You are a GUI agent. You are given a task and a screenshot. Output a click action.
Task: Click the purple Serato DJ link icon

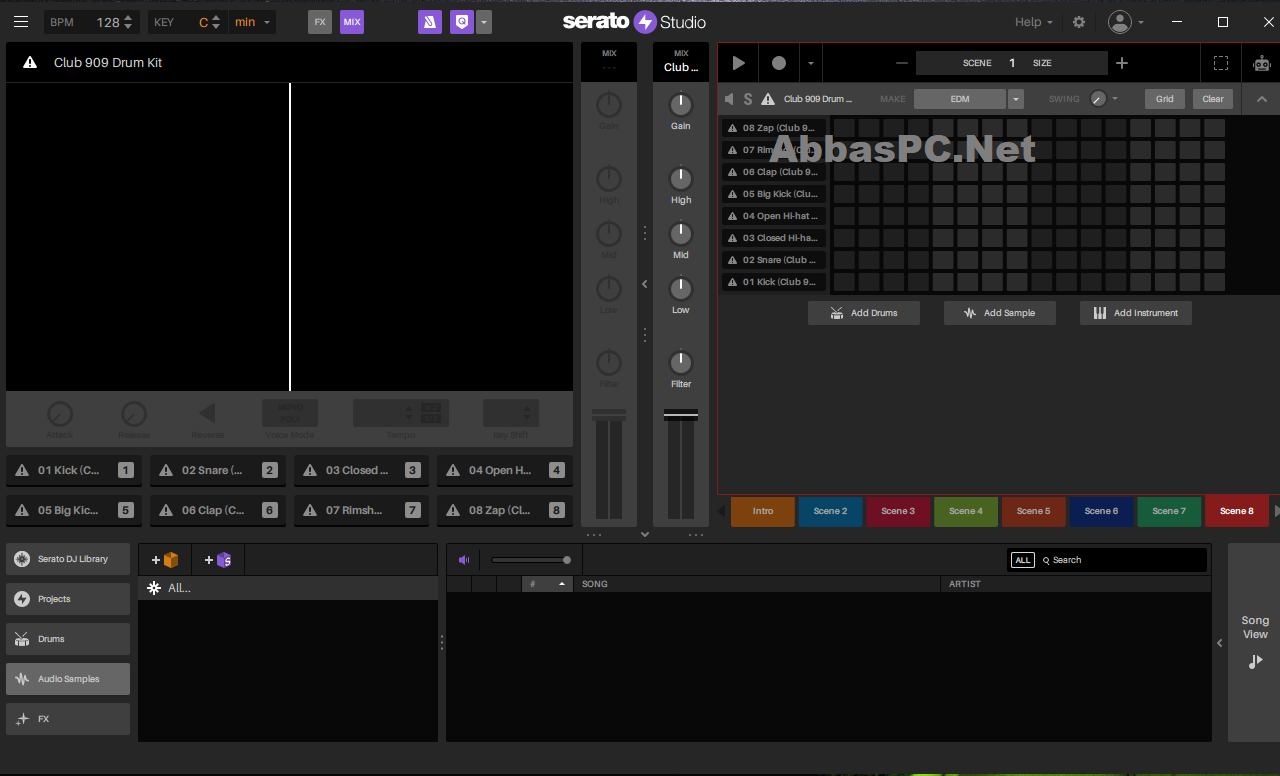pyautogui.click(x=461, y=22)
